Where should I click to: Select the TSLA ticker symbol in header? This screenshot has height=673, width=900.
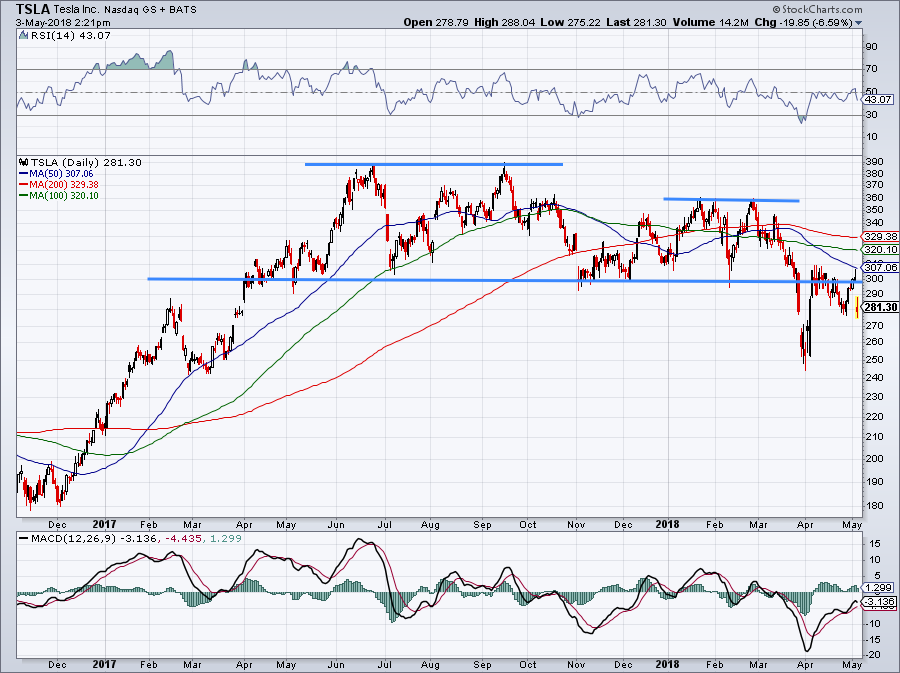(x=33, y=9)
